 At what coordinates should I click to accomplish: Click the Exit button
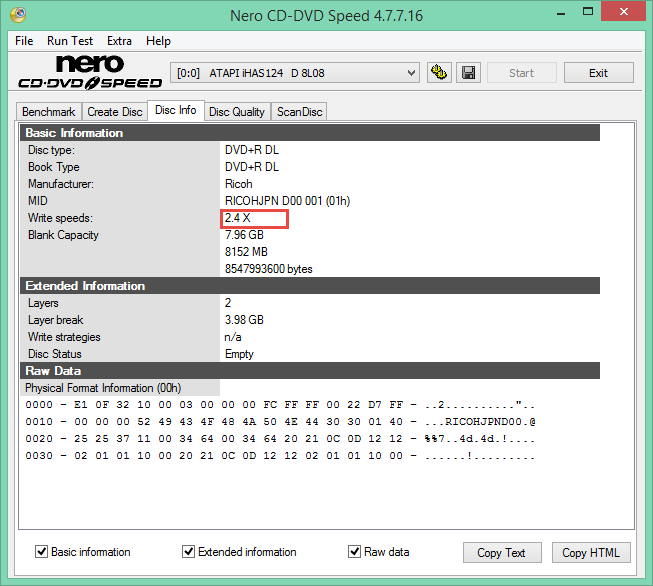pyautogui.click(x=598, y=73)
